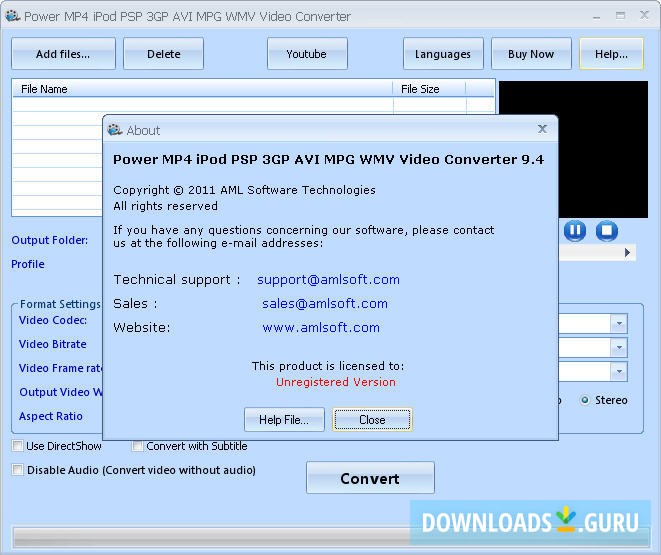This screenshot has width=661, height=555.
Task: Click the Close button in About dialog
Action: click(372, 419)
